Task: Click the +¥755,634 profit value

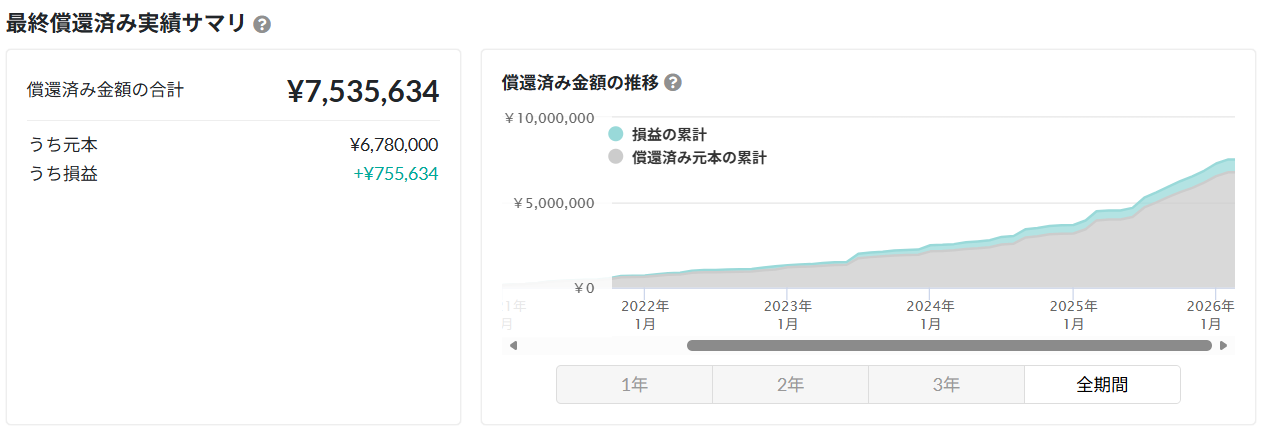Action: pyautogui.click(x=395, y=174)
